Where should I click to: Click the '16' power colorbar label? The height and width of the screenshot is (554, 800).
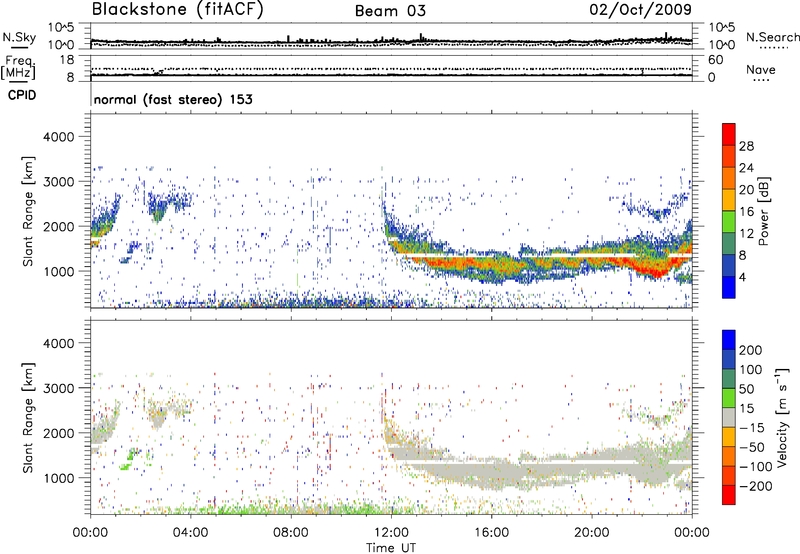(746, 212)
